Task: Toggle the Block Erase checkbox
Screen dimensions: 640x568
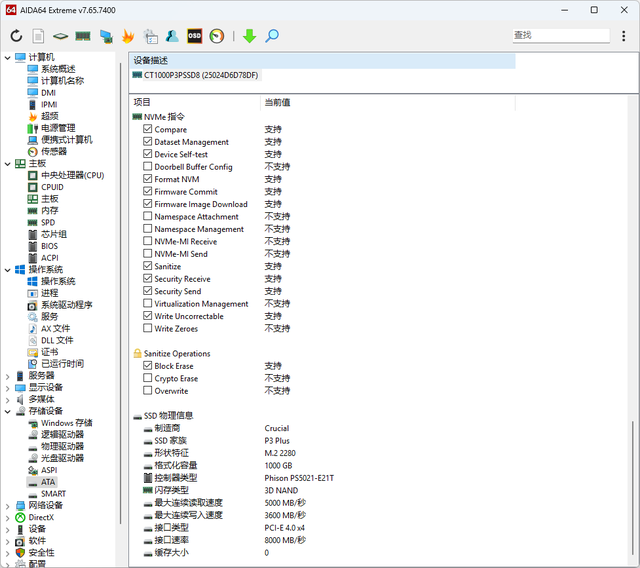Action: 147,366
